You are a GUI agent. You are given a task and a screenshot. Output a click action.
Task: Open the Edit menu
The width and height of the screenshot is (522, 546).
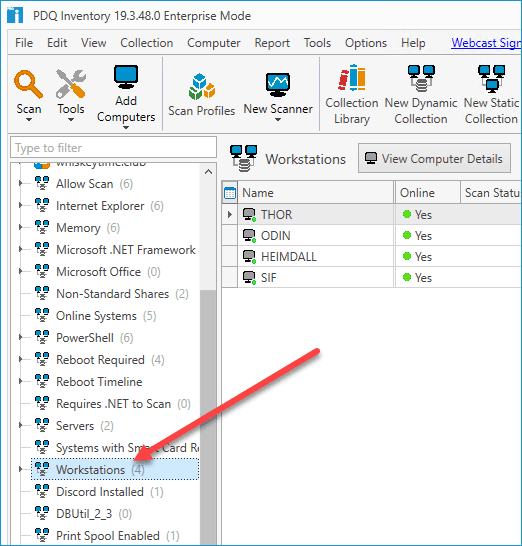pyautogui.click(x=57, y=43)
